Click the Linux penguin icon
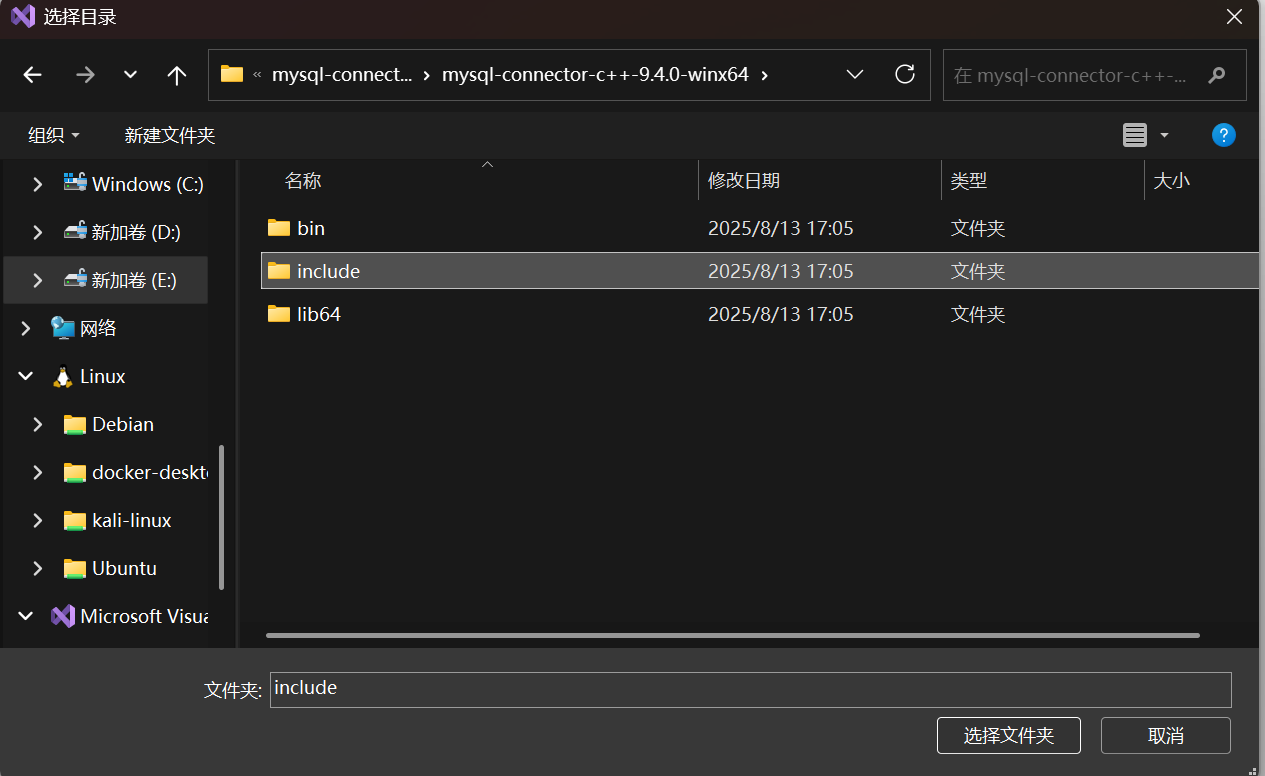 pos(63,376)
